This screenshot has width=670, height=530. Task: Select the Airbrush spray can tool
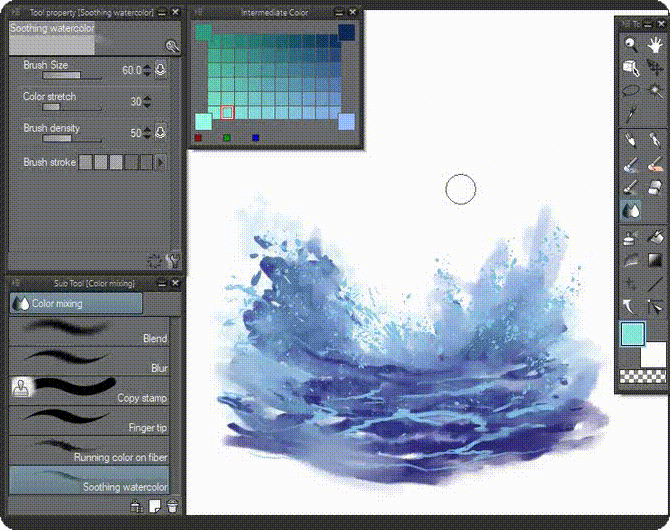(631, 237)
